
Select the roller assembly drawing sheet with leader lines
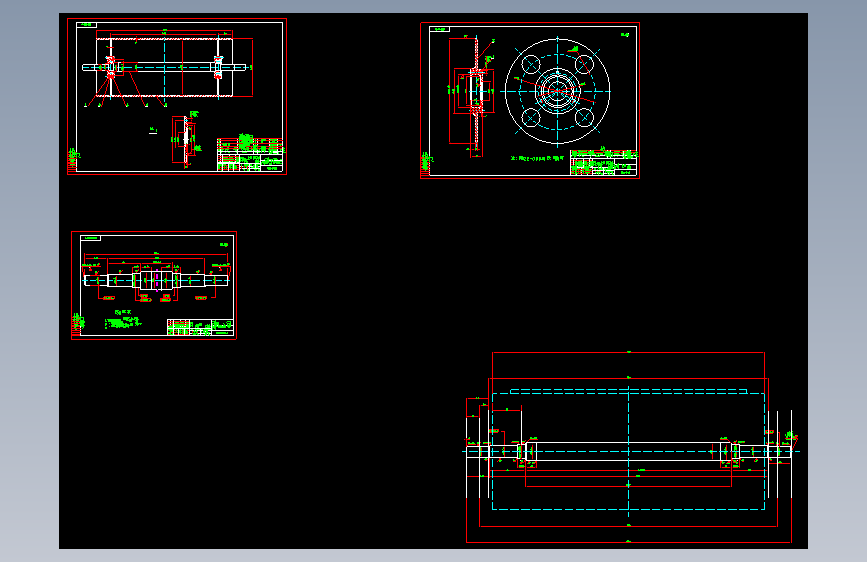[177, 96]
